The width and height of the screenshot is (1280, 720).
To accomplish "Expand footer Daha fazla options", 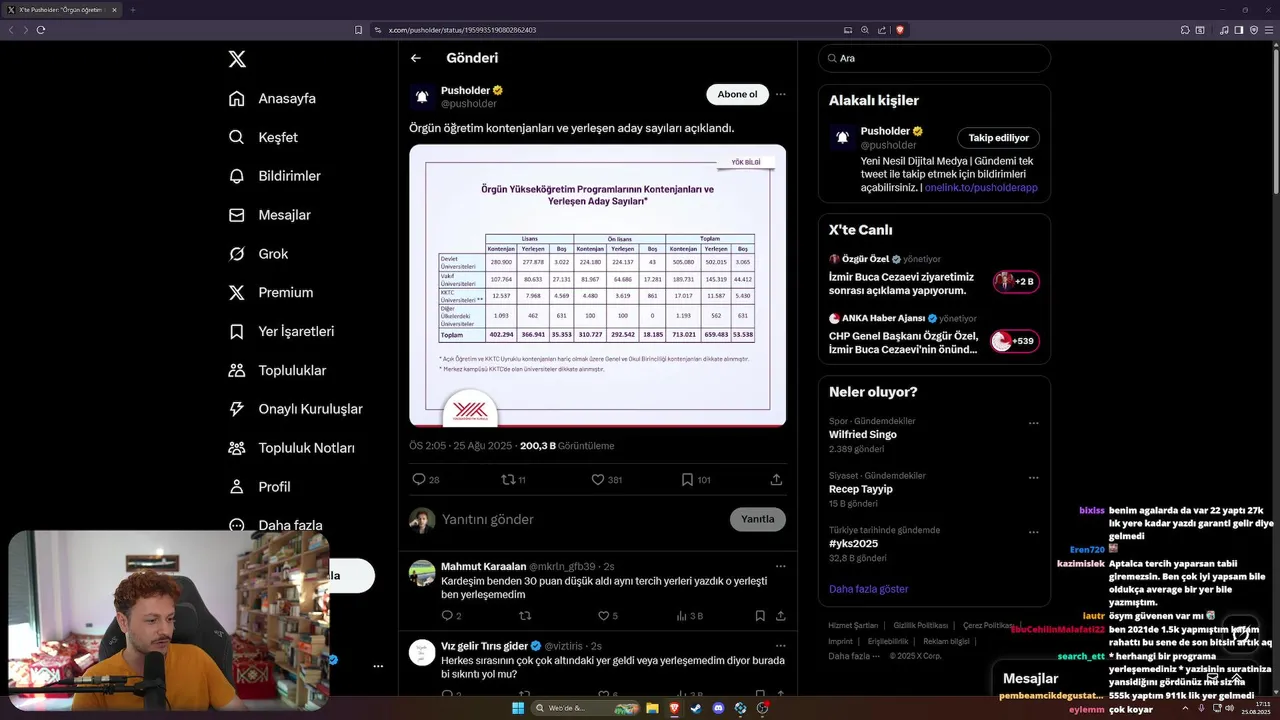I will 853,656.
